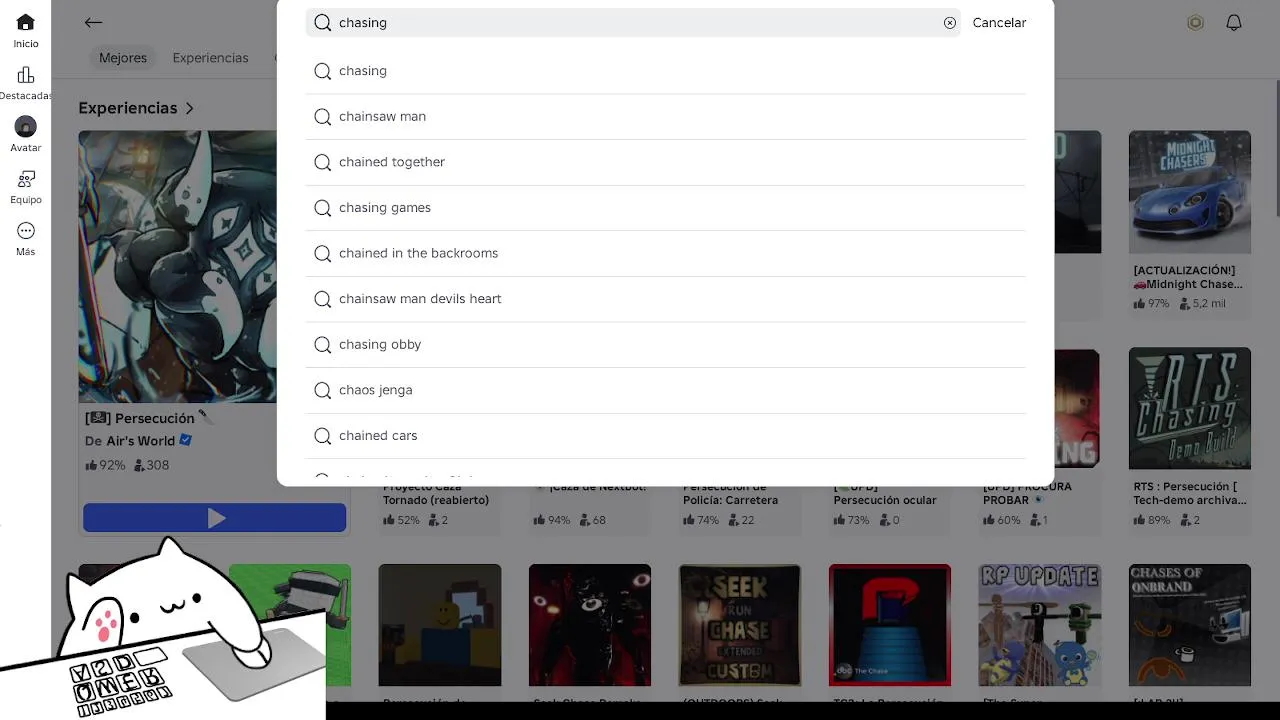1280x720 pixels.
Task: Select the 'chasing' suggestion
Action: (x=666, y=71)
